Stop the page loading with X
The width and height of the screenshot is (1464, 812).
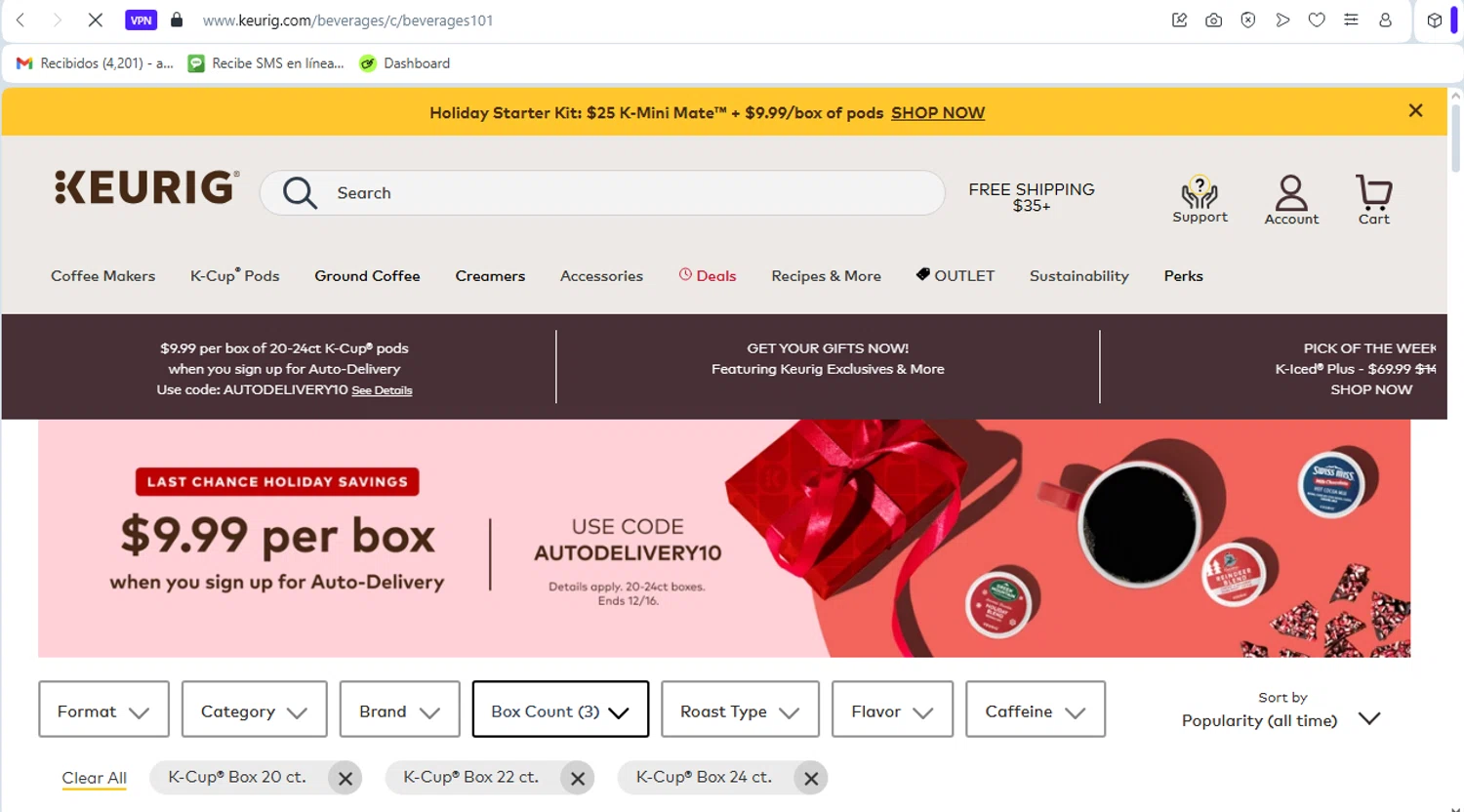click(x=96, y=20)
